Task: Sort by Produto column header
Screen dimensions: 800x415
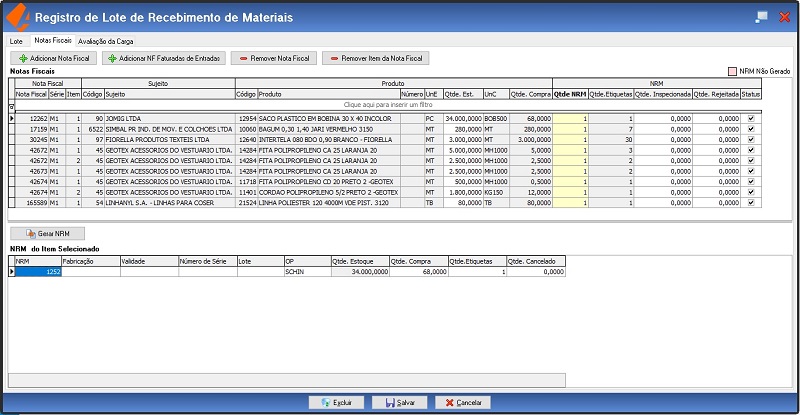Action: (x=270, y=94)
